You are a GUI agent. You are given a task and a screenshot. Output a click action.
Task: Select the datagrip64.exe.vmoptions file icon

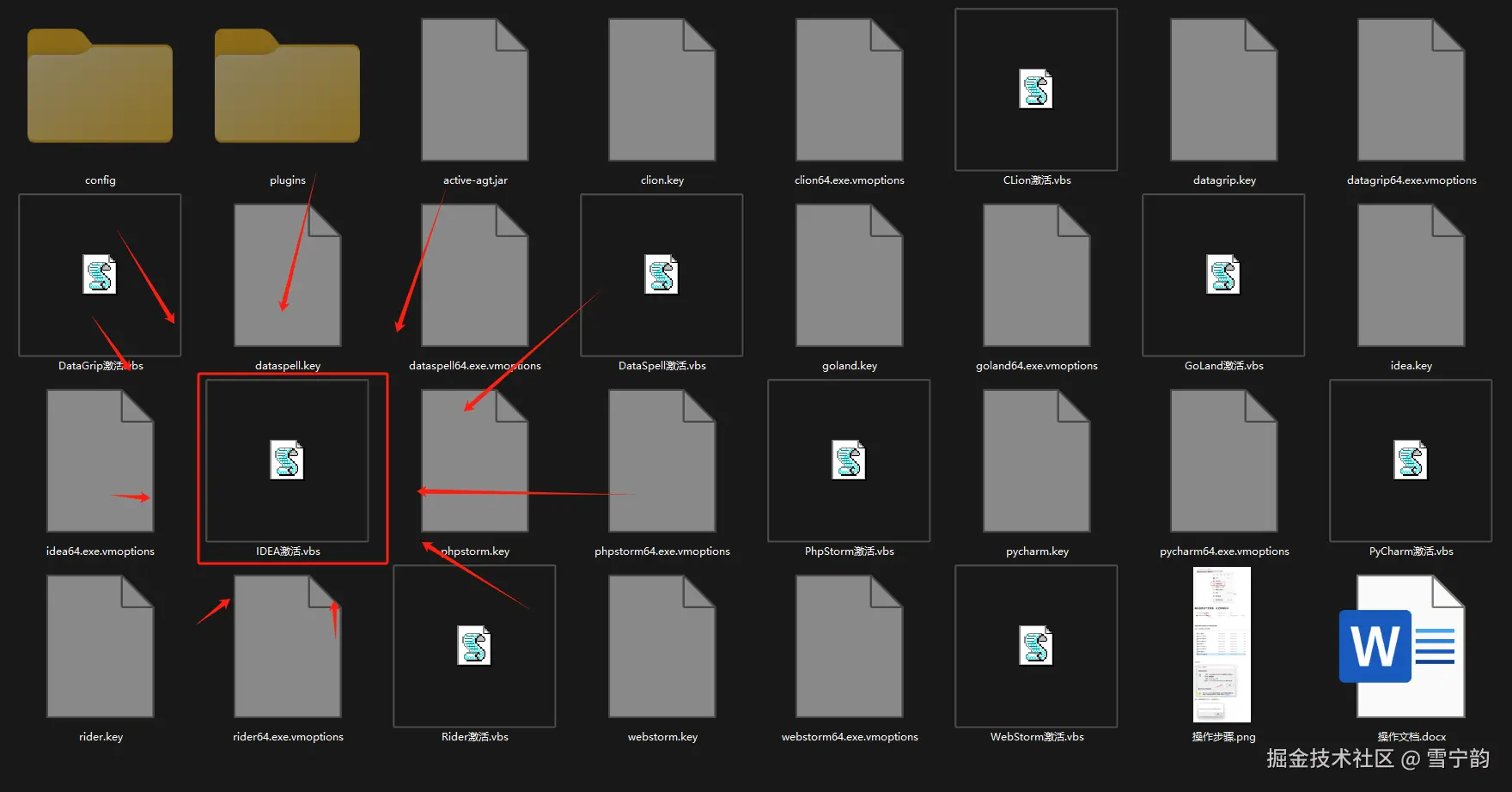[1411, 89]
